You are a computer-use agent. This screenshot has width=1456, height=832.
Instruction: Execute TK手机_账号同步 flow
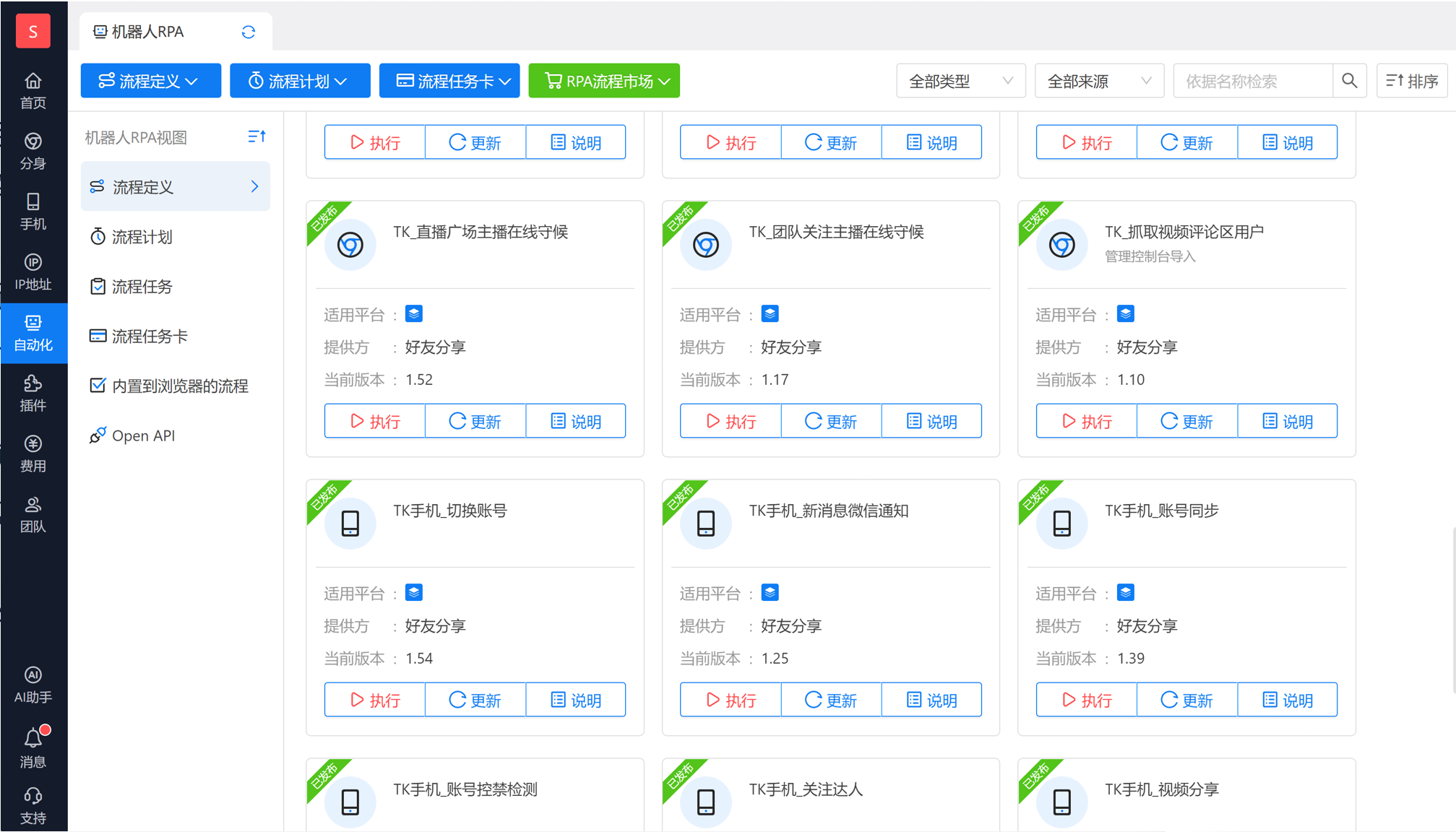click(x=1087, y=700)
